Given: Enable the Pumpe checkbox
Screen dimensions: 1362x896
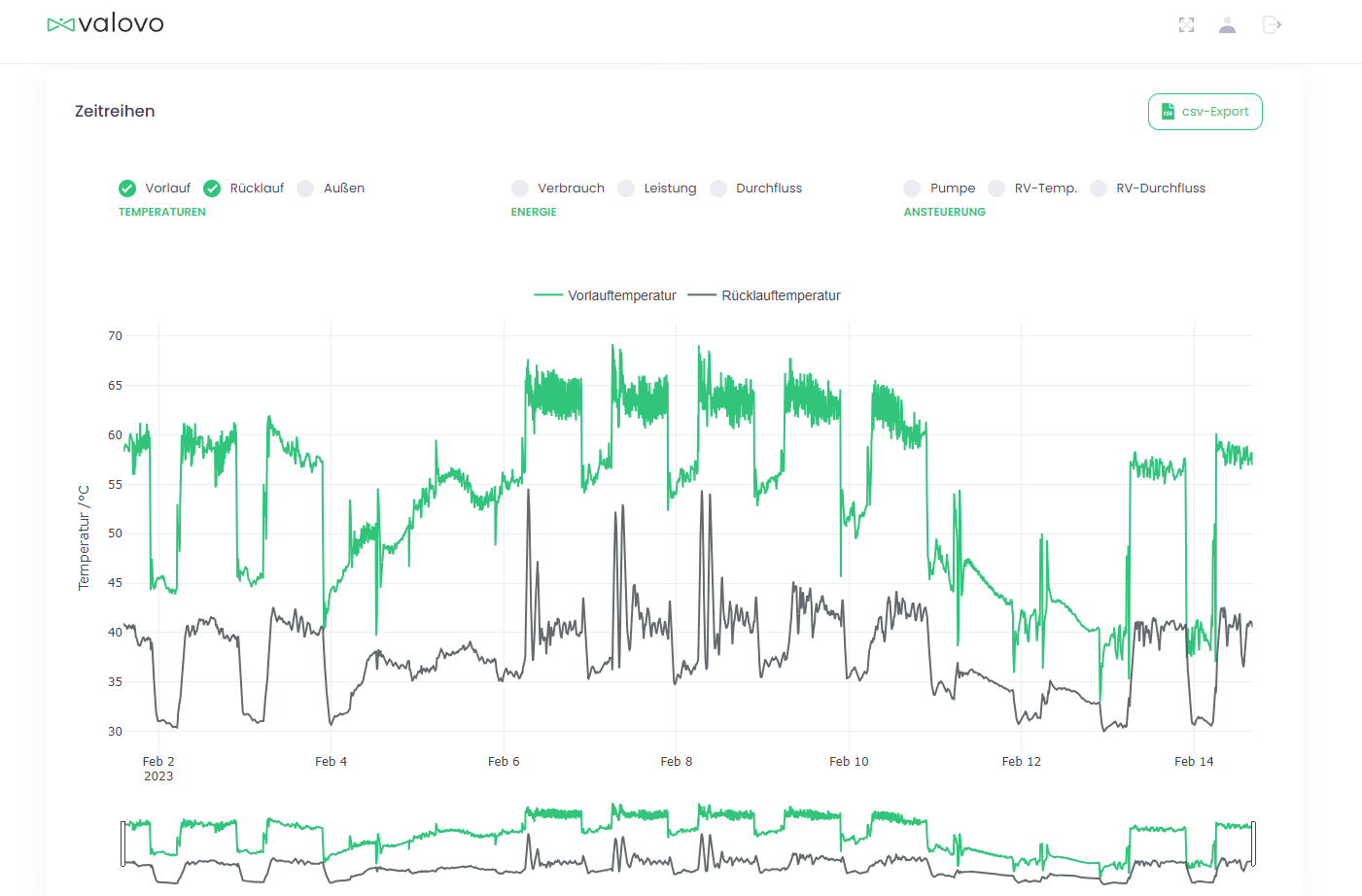Looking at the screenshot, I should pos(912,188).
